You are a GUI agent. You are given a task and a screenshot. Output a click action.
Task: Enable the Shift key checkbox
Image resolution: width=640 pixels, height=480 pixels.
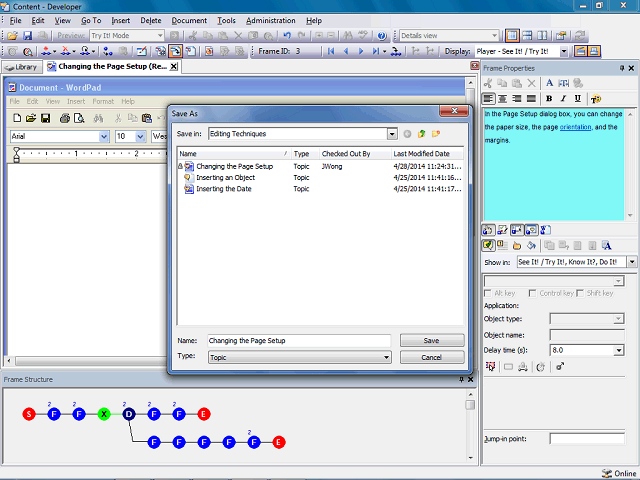pyautogui.click(x=580, y=293)
